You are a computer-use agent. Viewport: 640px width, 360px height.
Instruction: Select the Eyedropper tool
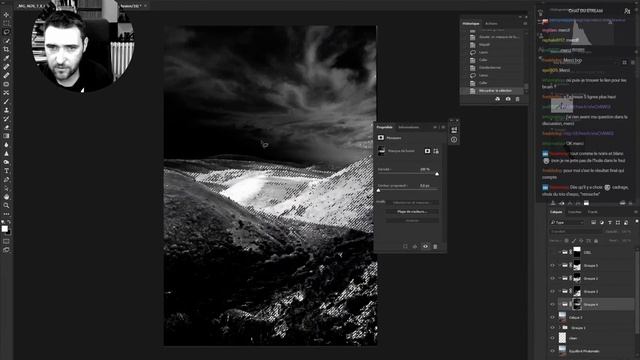(6, 58)
